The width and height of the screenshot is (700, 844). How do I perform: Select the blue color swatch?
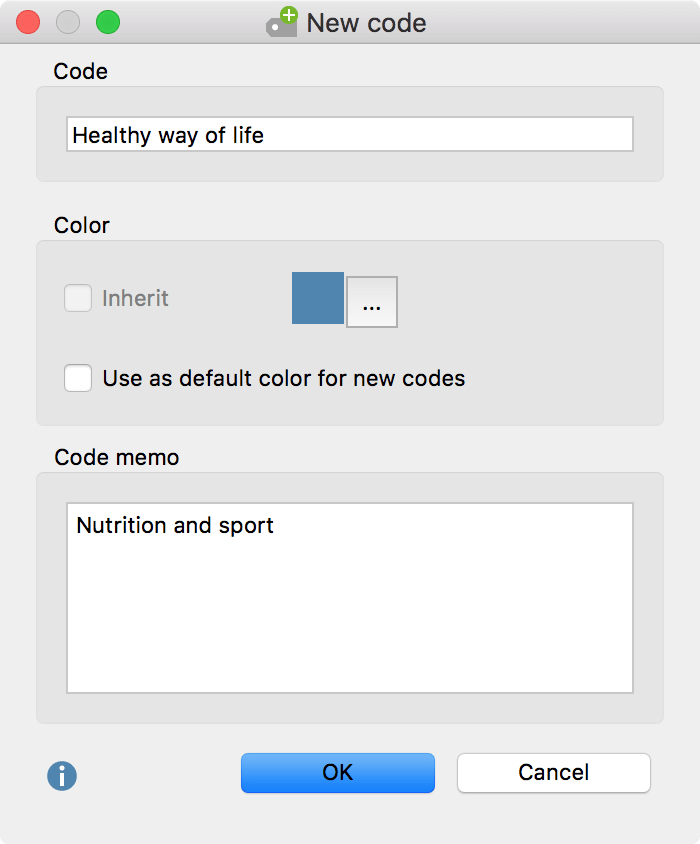click(x=318, y=298)
